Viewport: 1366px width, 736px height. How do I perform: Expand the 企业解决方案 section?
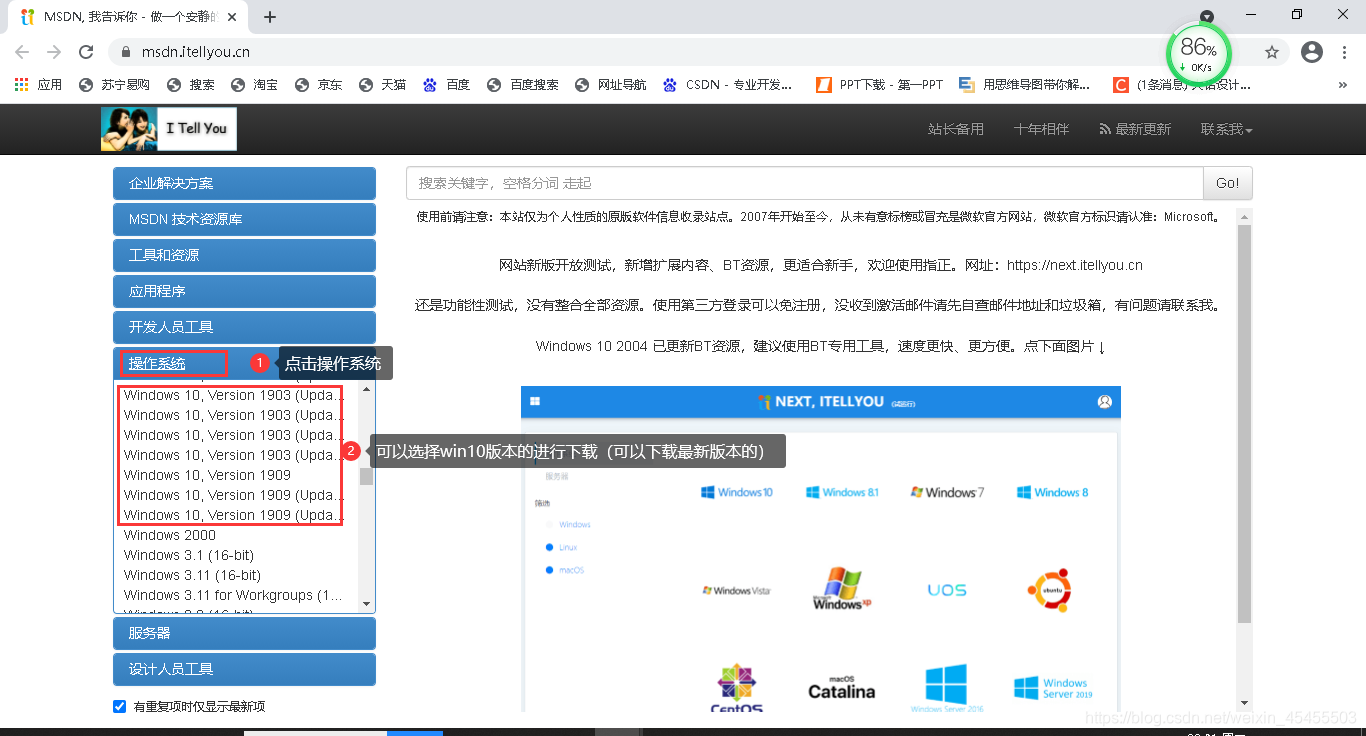[x=244, y=183]
